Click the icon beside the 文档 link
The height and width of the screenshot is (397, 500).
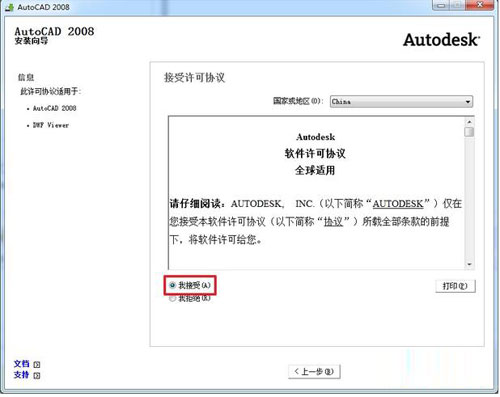click(37, 364)
